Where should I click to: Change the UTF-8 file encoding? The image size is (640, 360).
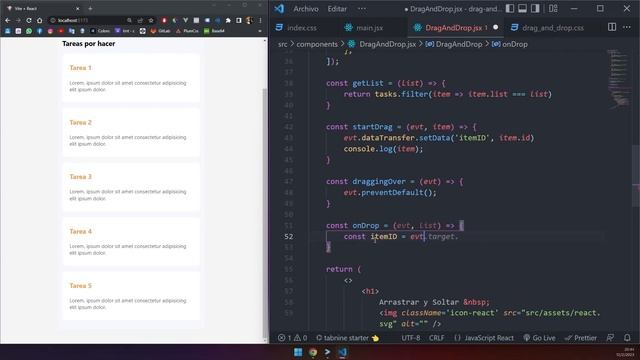click(x=411, y=338)
